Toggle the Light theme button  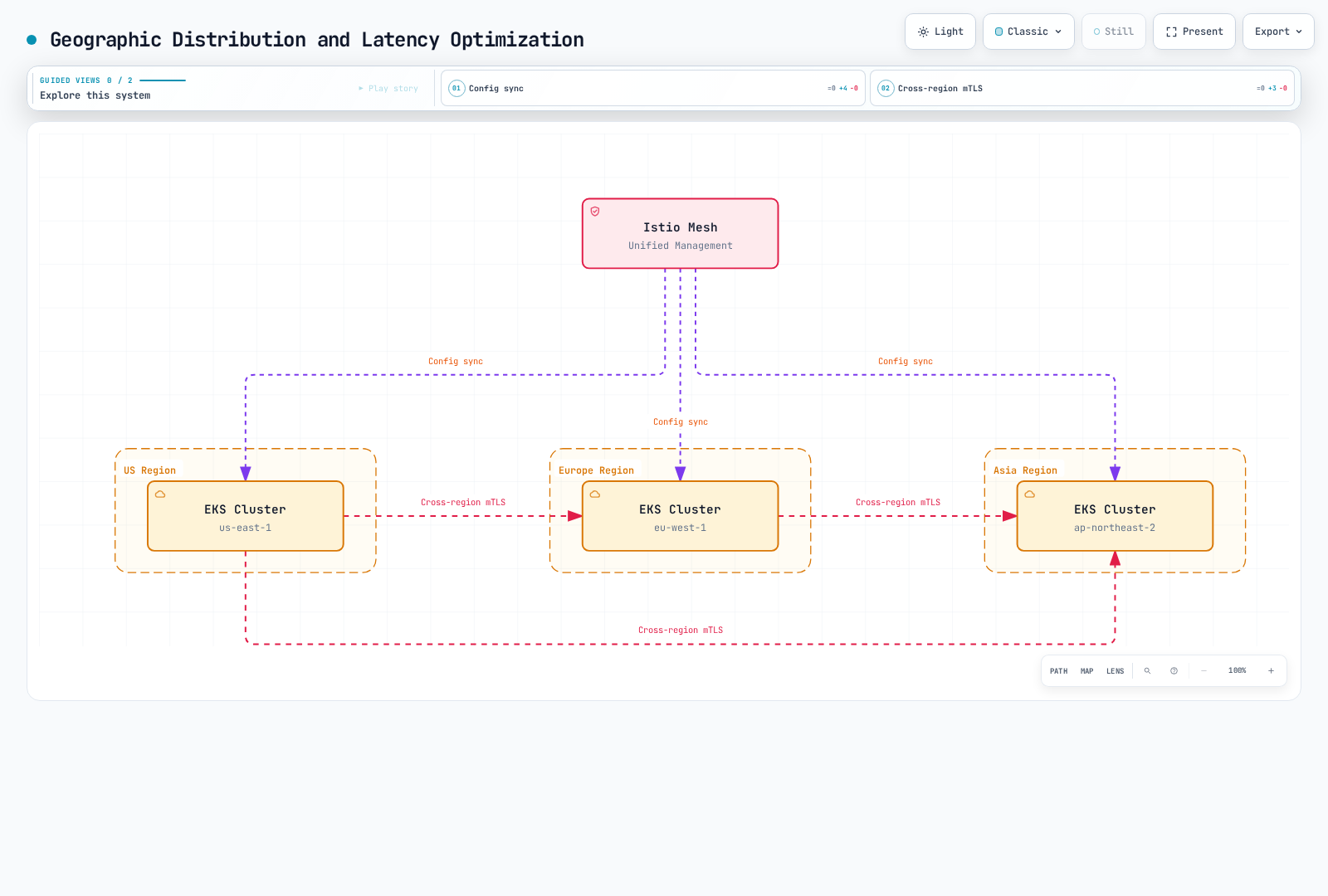click(x=940, y=32)
